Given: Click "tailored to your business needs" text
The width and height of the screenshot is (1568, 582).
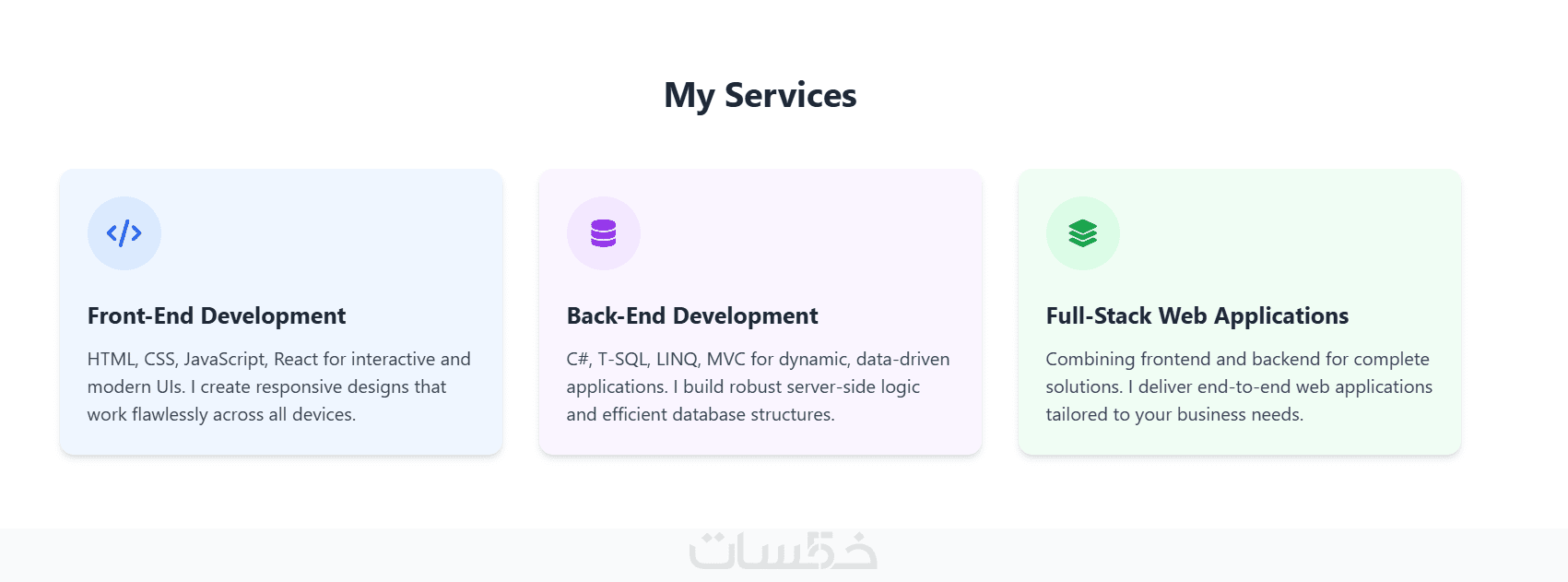Looking at the screenshot, I should (1174, 414).
